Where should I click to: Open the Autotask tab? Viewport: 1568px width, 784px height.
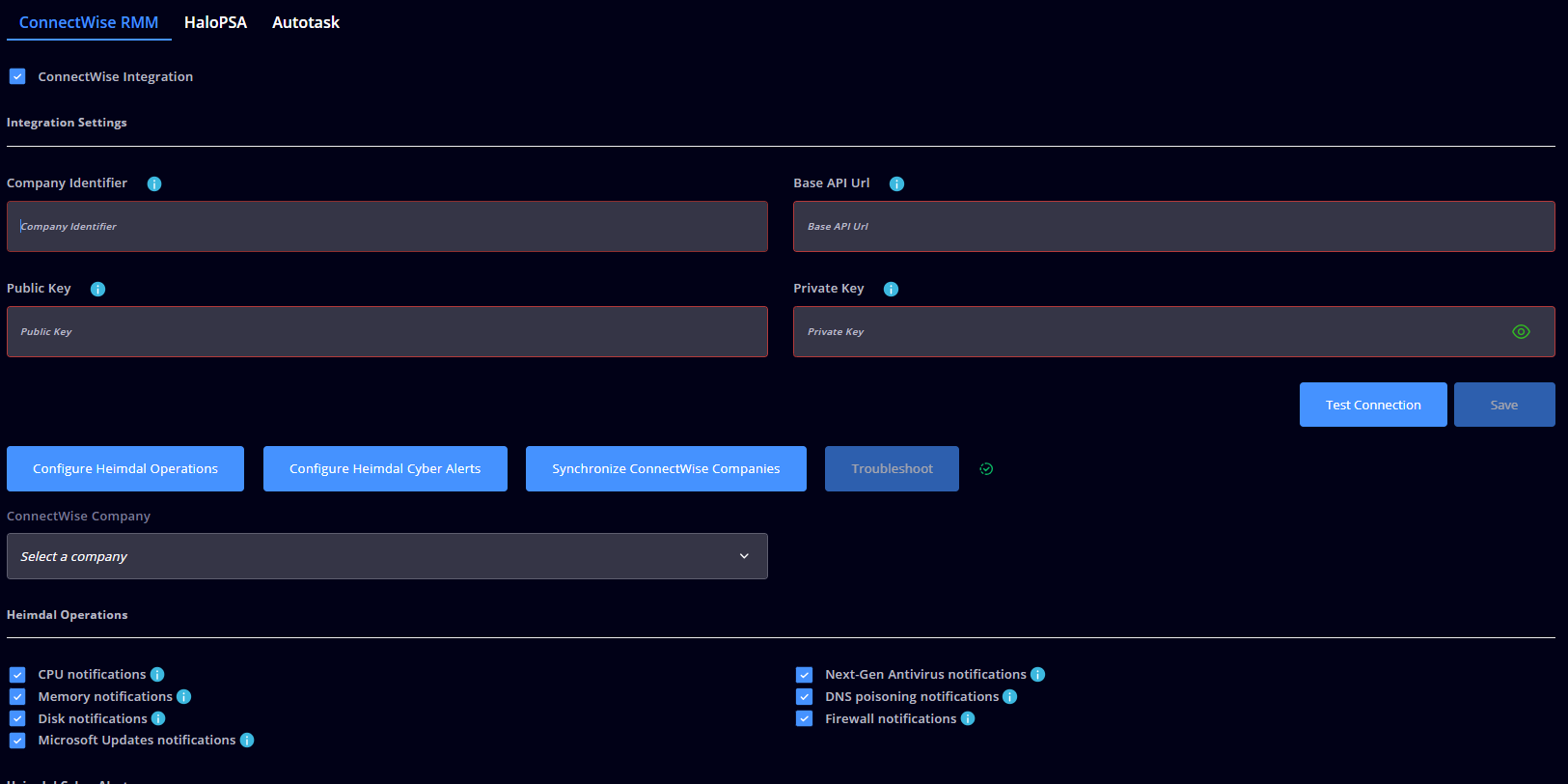point(306,22)
